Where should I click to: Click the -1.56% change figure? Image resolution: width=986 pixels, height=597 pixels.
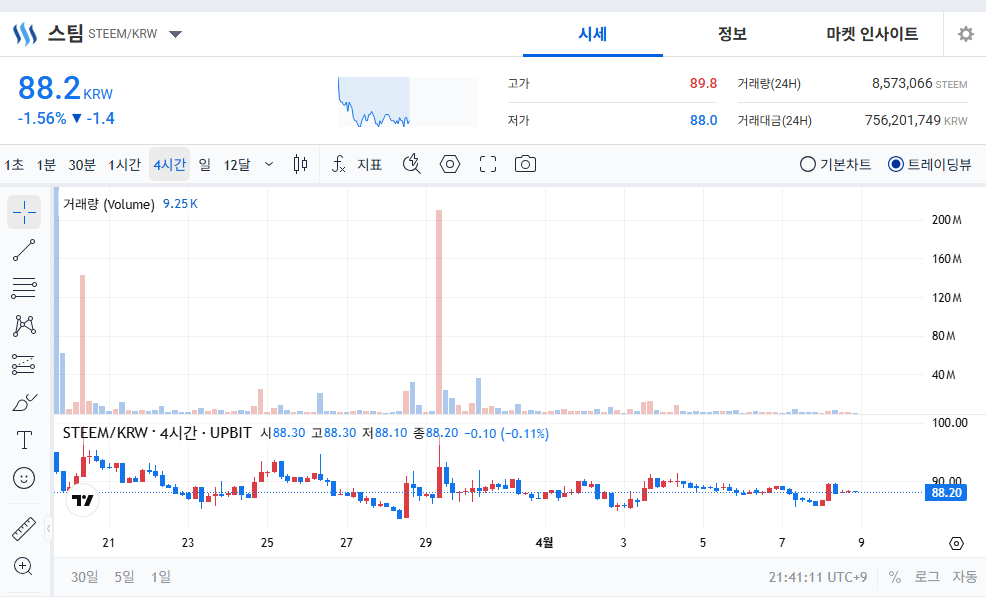42,118
